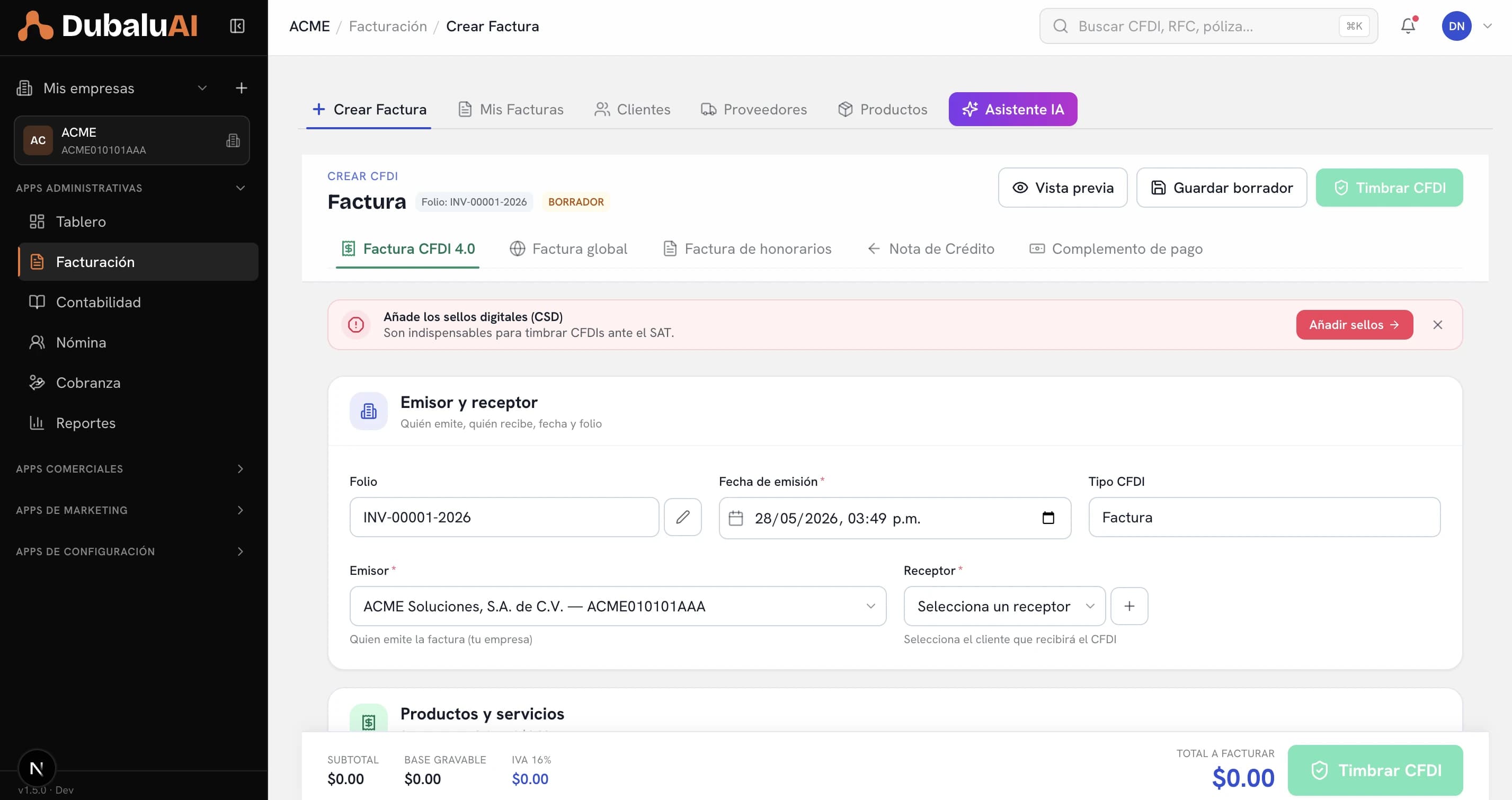Expand the Mis empresas dropdown chevron
1512x800 pixels.
click(202, 88)
